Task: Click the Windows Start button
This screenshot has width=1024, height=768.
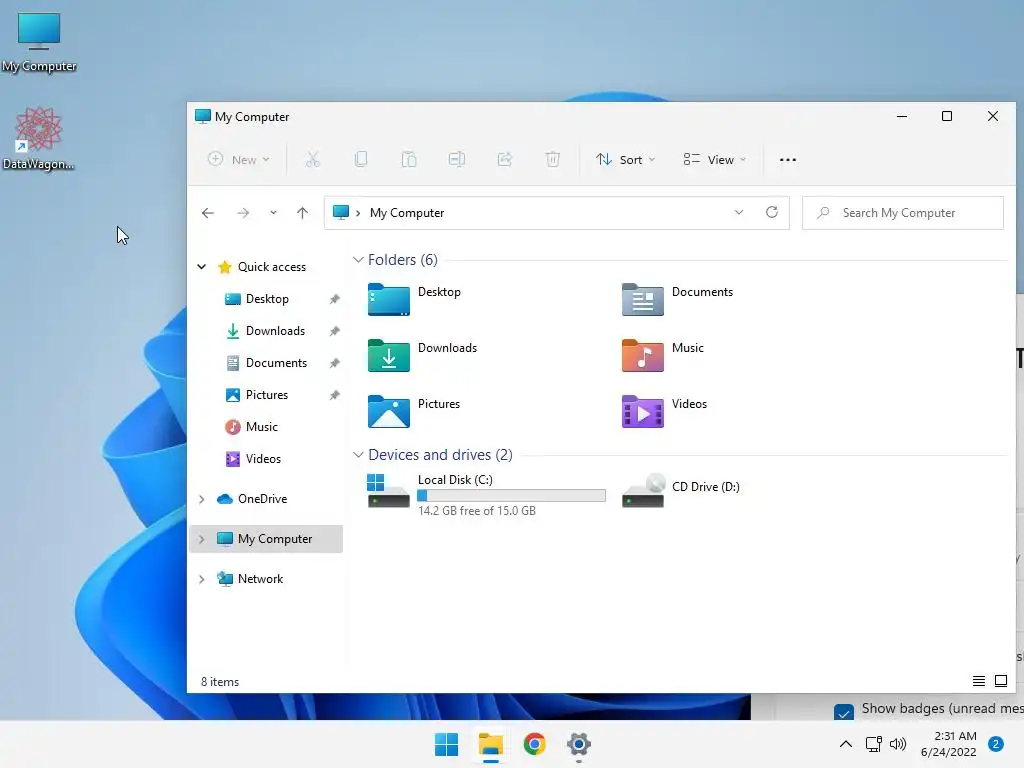Action: click(x=447, y=744)
